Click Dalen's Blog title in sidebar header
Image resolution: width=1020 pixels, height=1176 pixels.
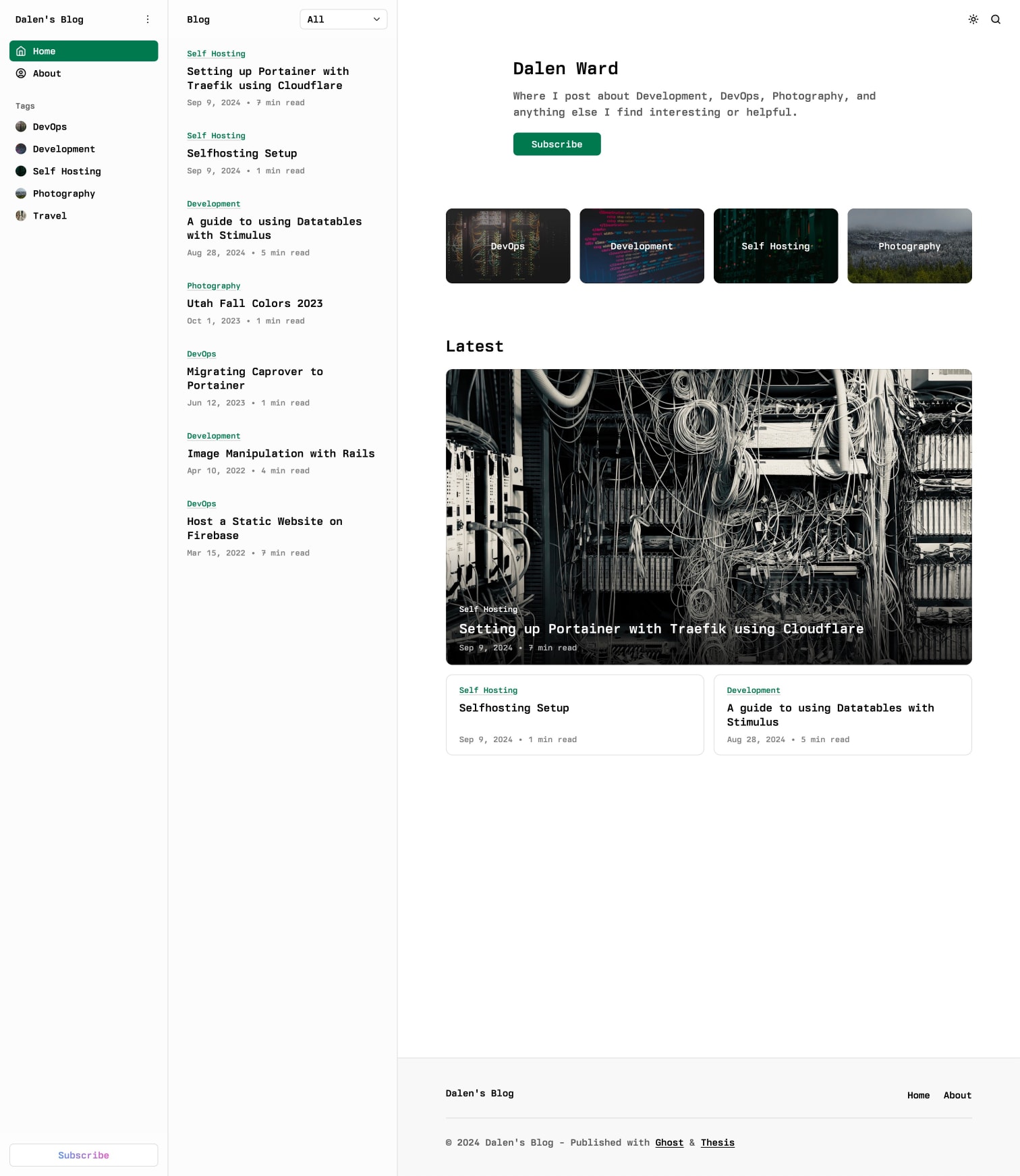point(49,20)
